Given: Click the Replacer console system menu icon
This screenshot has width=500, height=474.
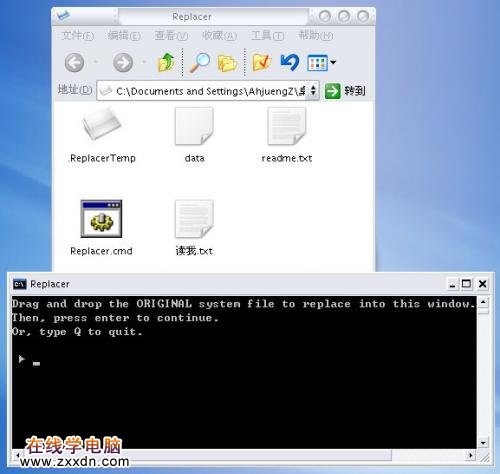Looking at the screenshot, I should (19, 284).
